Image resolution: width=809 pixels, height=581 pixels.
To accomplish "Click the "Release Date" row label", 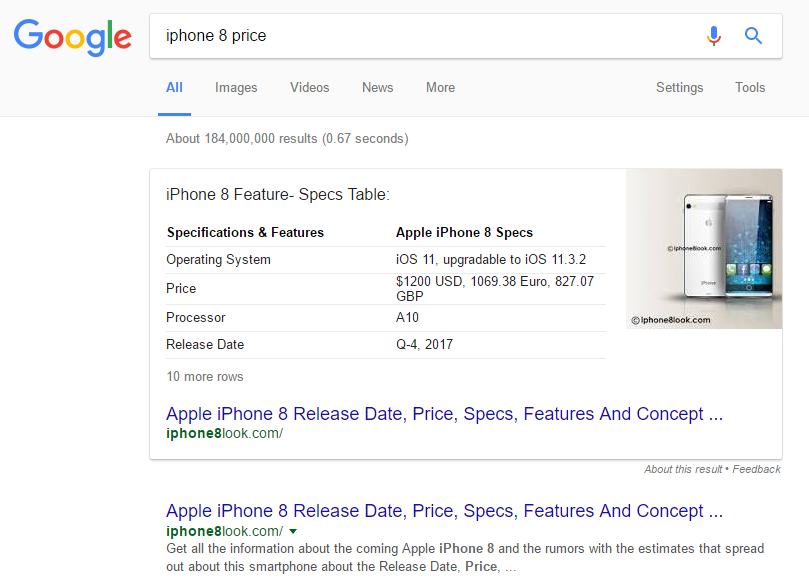I will coord(205,344).
